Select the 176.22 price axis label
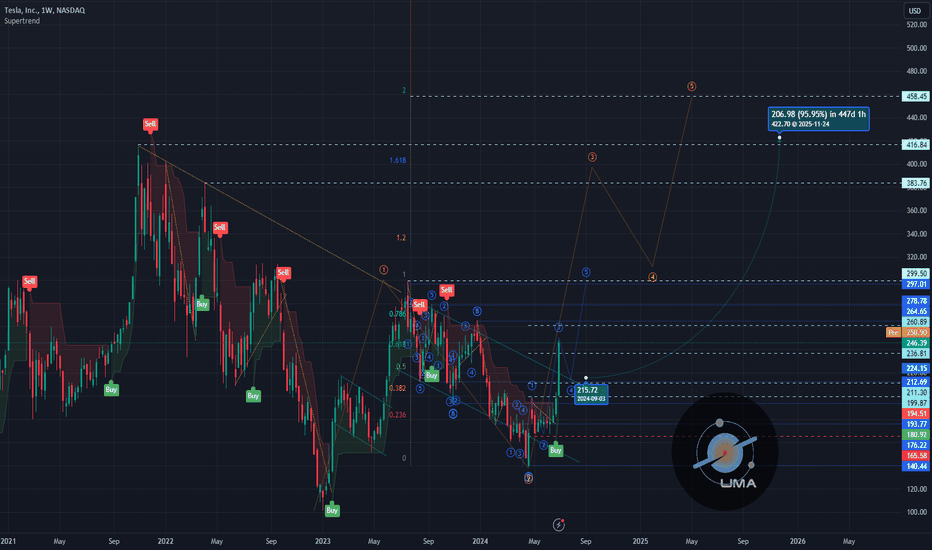The height and width of the screenshot is (550, 932). click(915, 445)
